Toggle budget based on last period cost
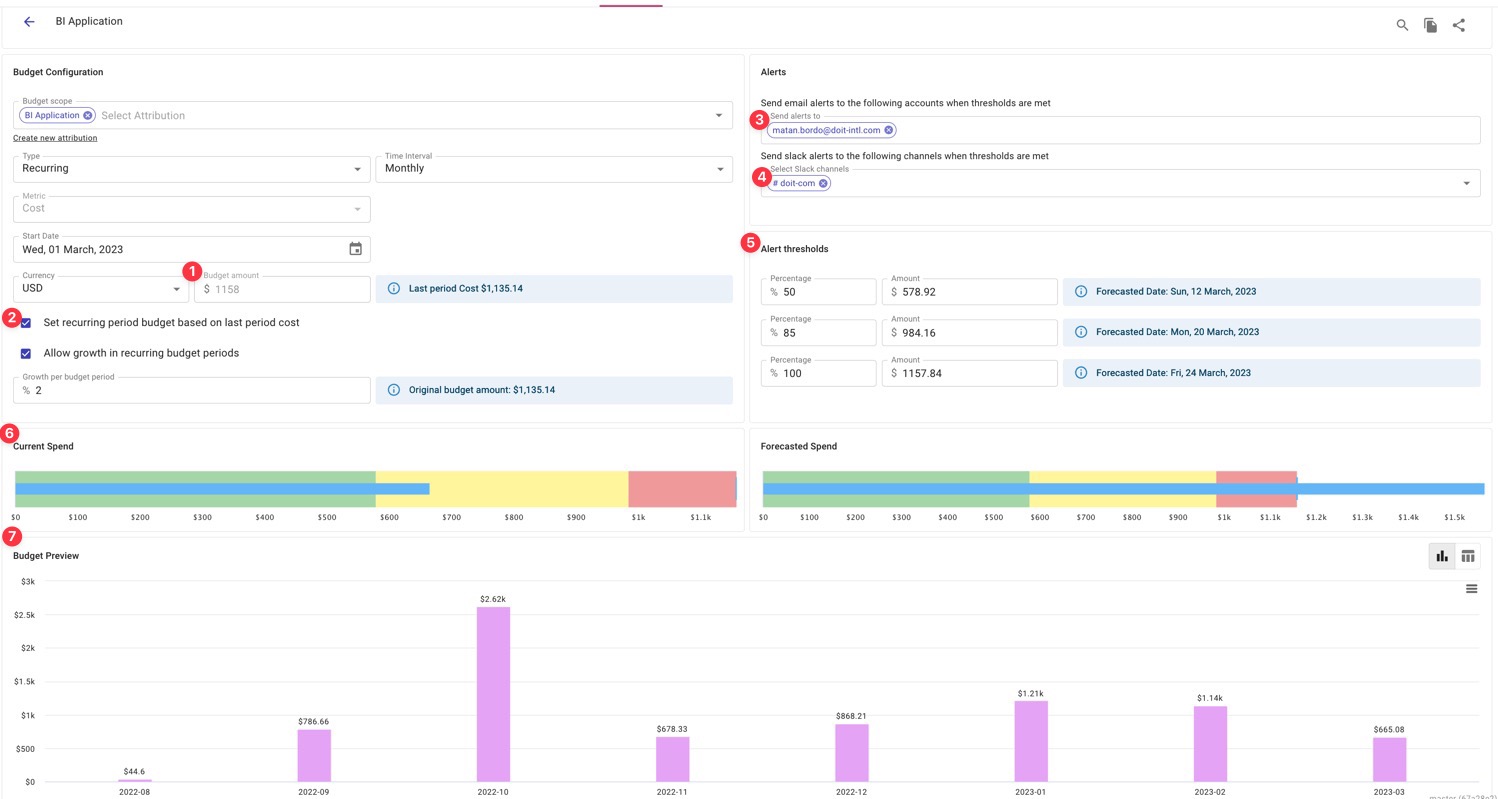This screenshot has width=1498, height=799. click(x=26, y=323)
